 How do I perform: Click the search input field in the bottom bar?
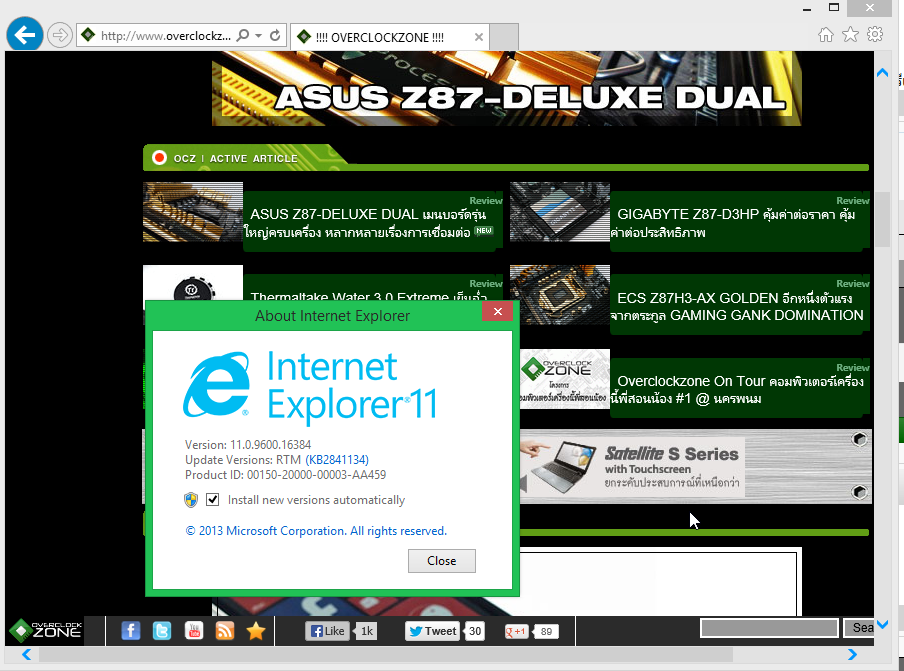click(769, 628)
